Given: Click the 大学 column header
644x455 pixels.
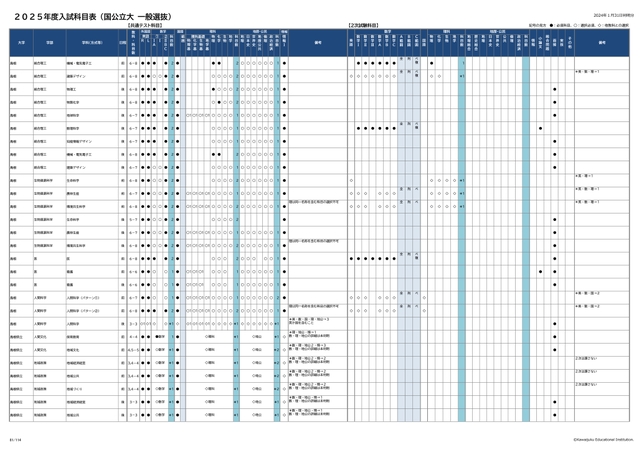Looking at the screenshot, I should click(20, 43).
